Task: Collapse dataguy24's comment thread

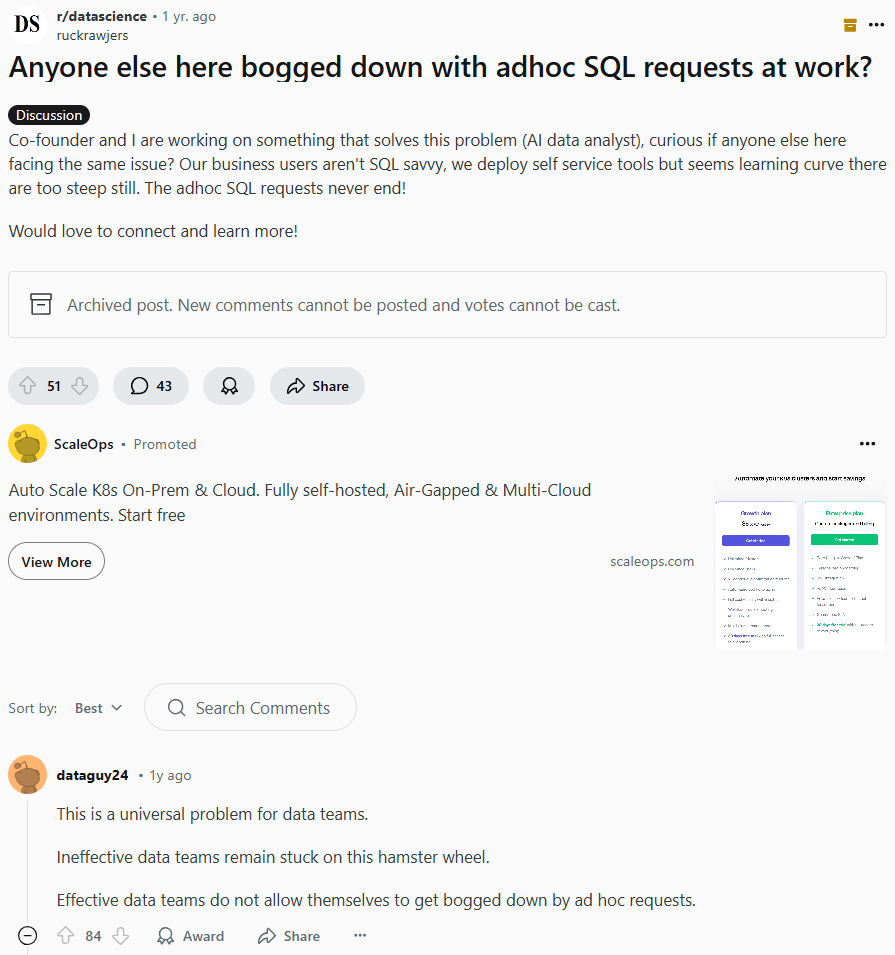Action: [x=28, y=936]
